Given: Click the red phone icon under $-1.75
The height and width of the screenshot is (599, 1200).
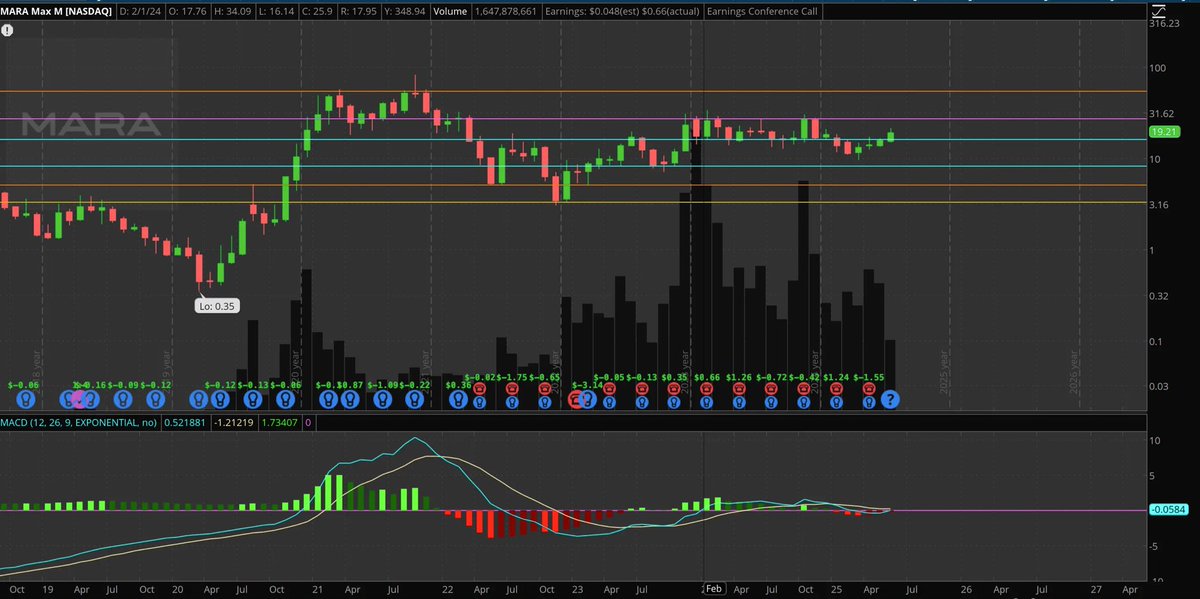Looking at the screenshot, I should tap(511, 387).
